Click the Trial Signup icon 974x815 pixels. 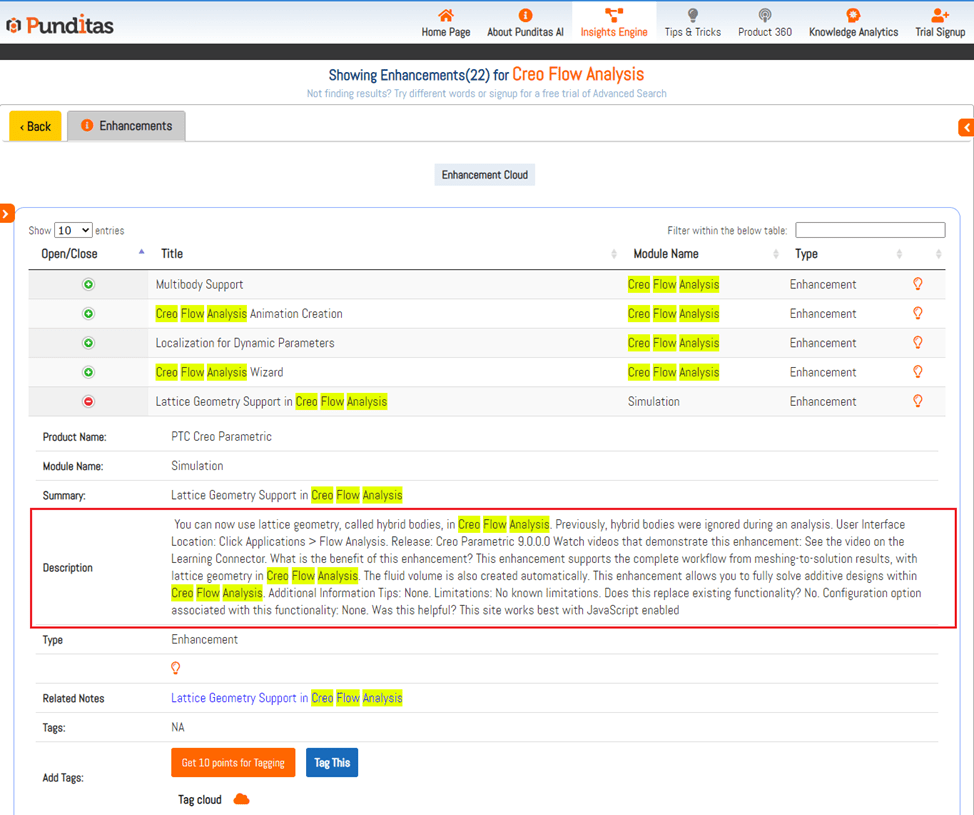939,15
